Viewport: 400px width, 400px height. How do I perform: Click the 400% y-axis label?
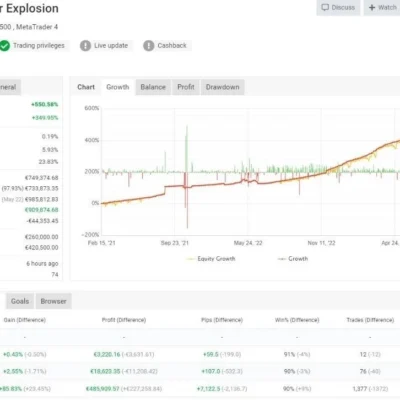pos(92,140)
